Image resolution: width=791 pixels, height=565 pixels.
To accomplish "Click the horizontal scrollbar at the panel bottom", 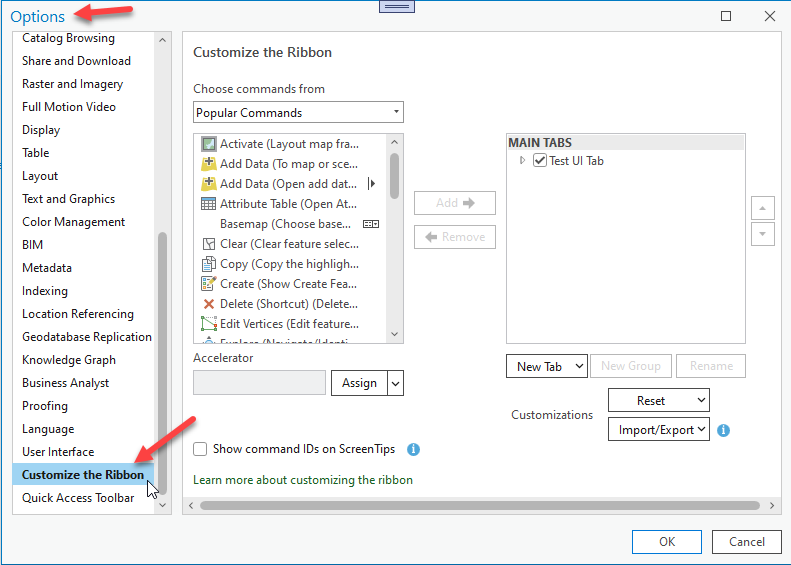I will (x=480, y=505).
